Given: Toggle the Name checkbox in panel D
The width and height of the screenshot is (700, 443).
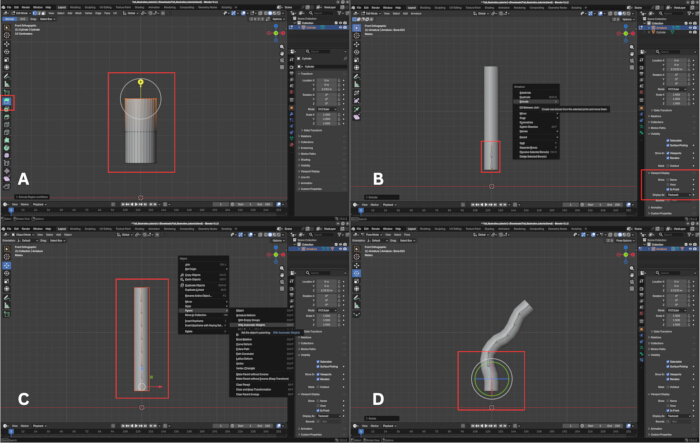Looking at the screenshot, I should [x=668, y=401].
